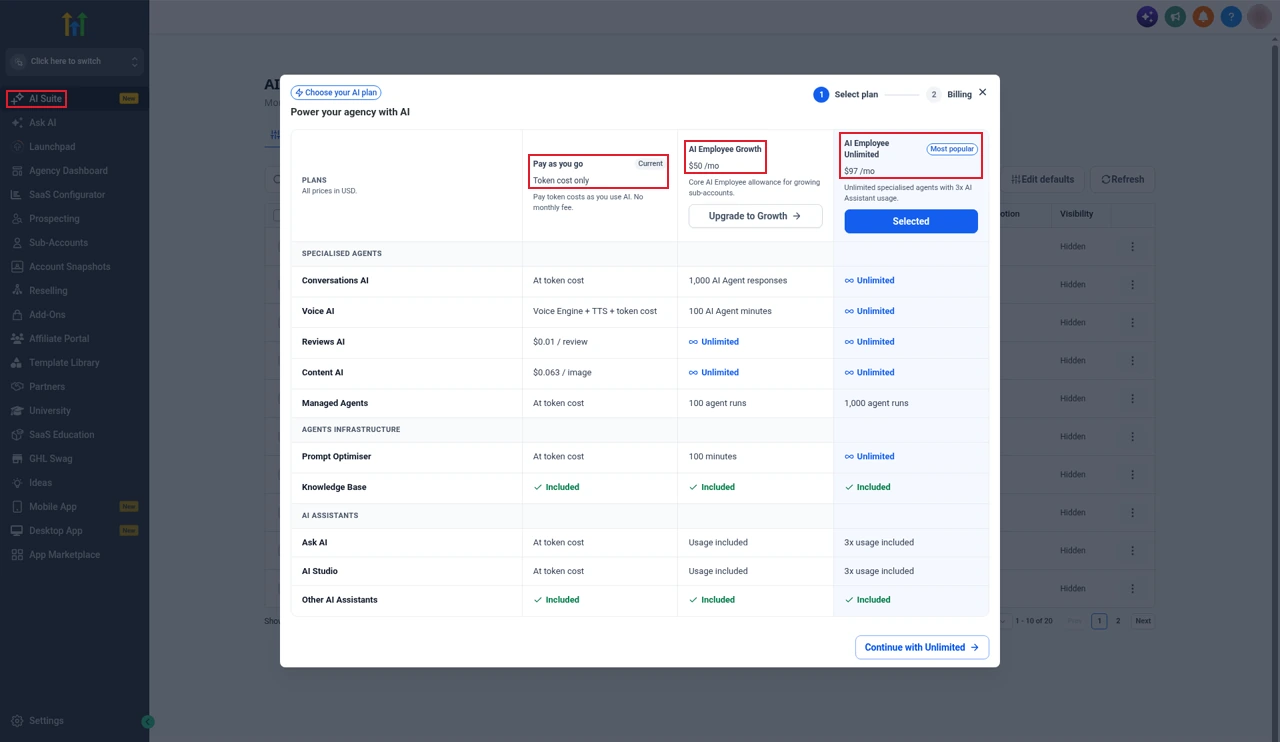Image resolution: width=1280 pixels, height=742 pixels.
Task: Click the Select plan step
Action: tap(845, 94)
